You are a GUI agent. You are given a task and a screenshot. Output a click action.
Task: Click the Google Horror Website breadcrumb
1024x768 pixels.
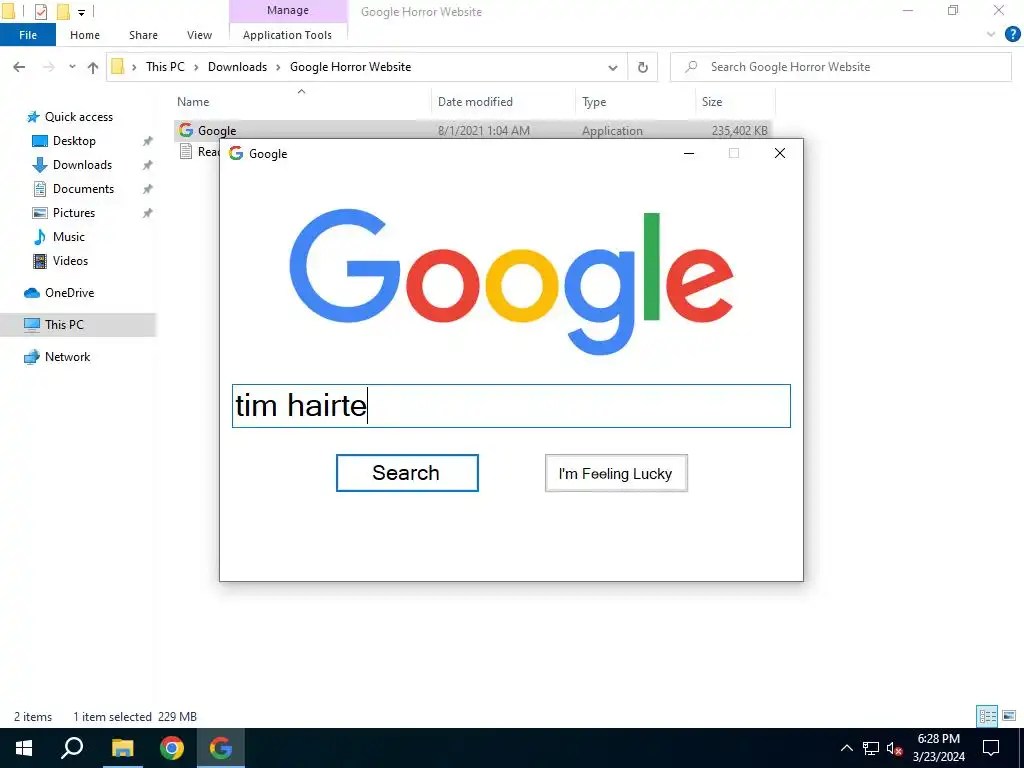click(x=351, y=67)
